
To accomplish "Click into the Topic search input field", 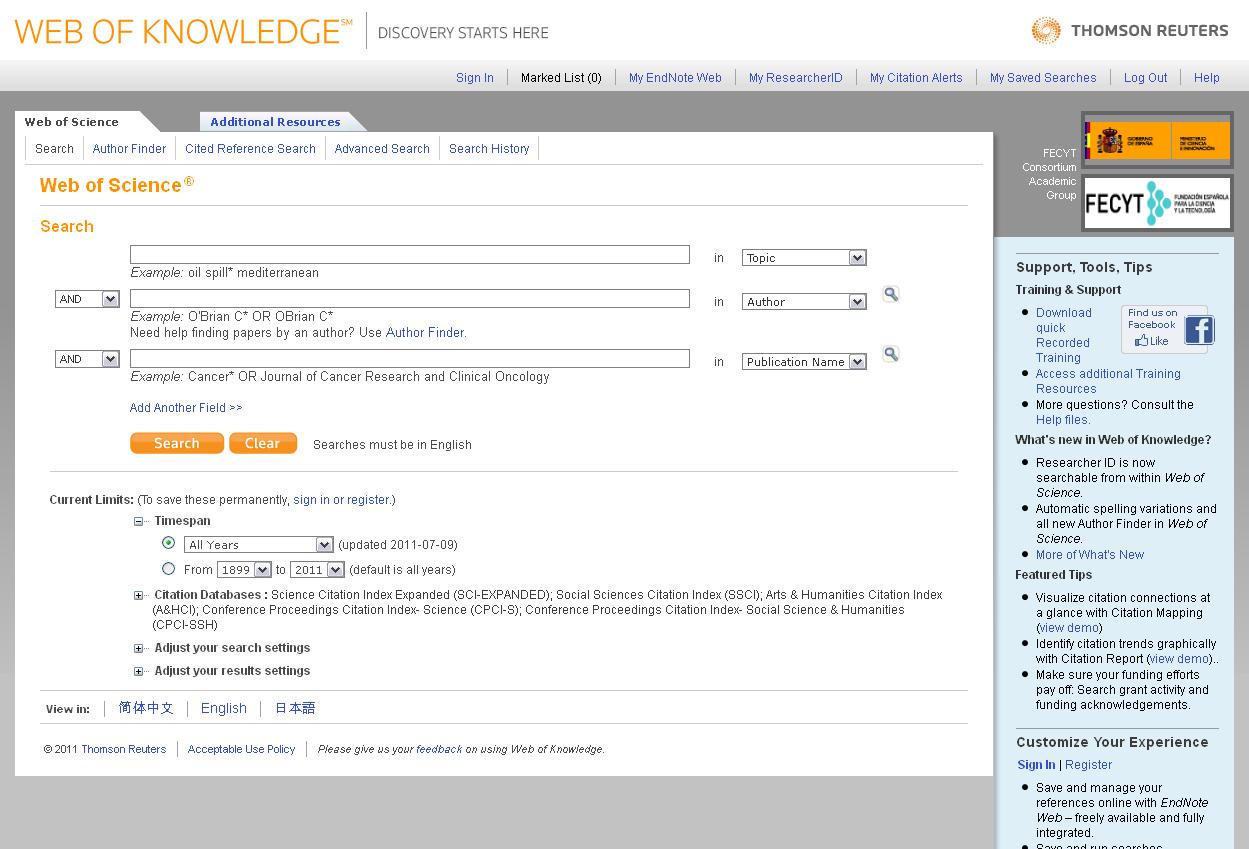I will pos(410,255).
